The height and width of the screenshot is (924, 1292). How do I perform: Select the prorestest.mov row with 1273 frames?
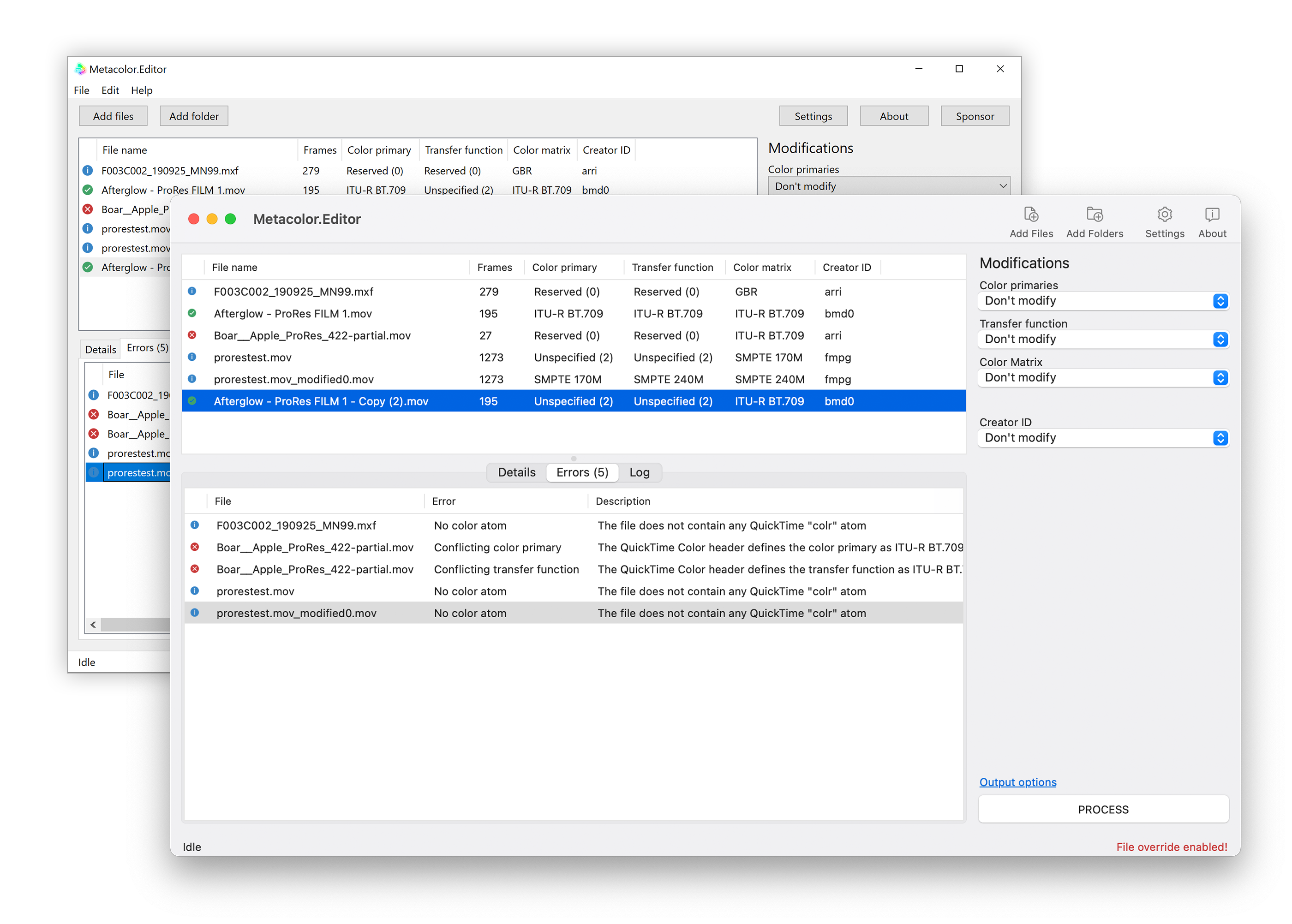tap(253, 358)
